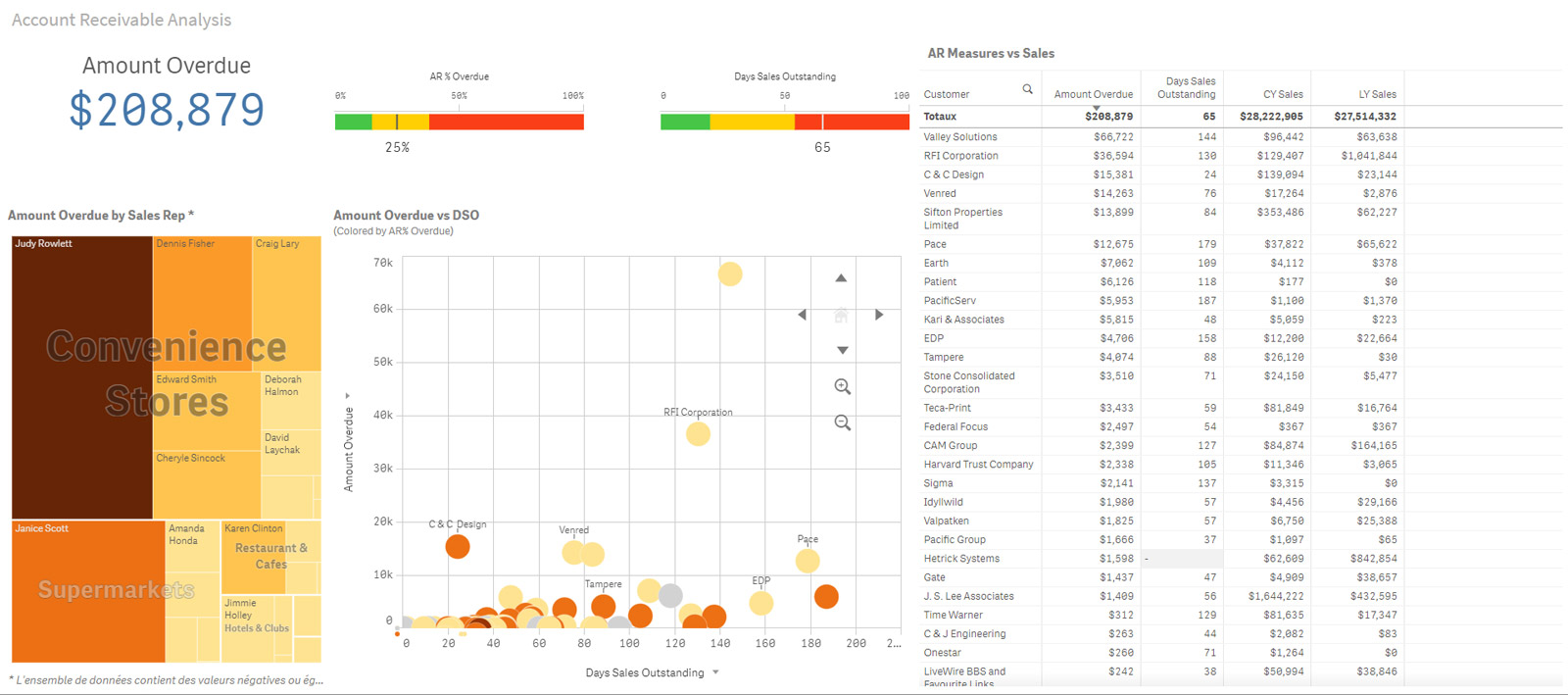The height and width of the screenshot is (695, 1568).
Task: Click Teca-Print in the customer table
Action: point(947,408)
